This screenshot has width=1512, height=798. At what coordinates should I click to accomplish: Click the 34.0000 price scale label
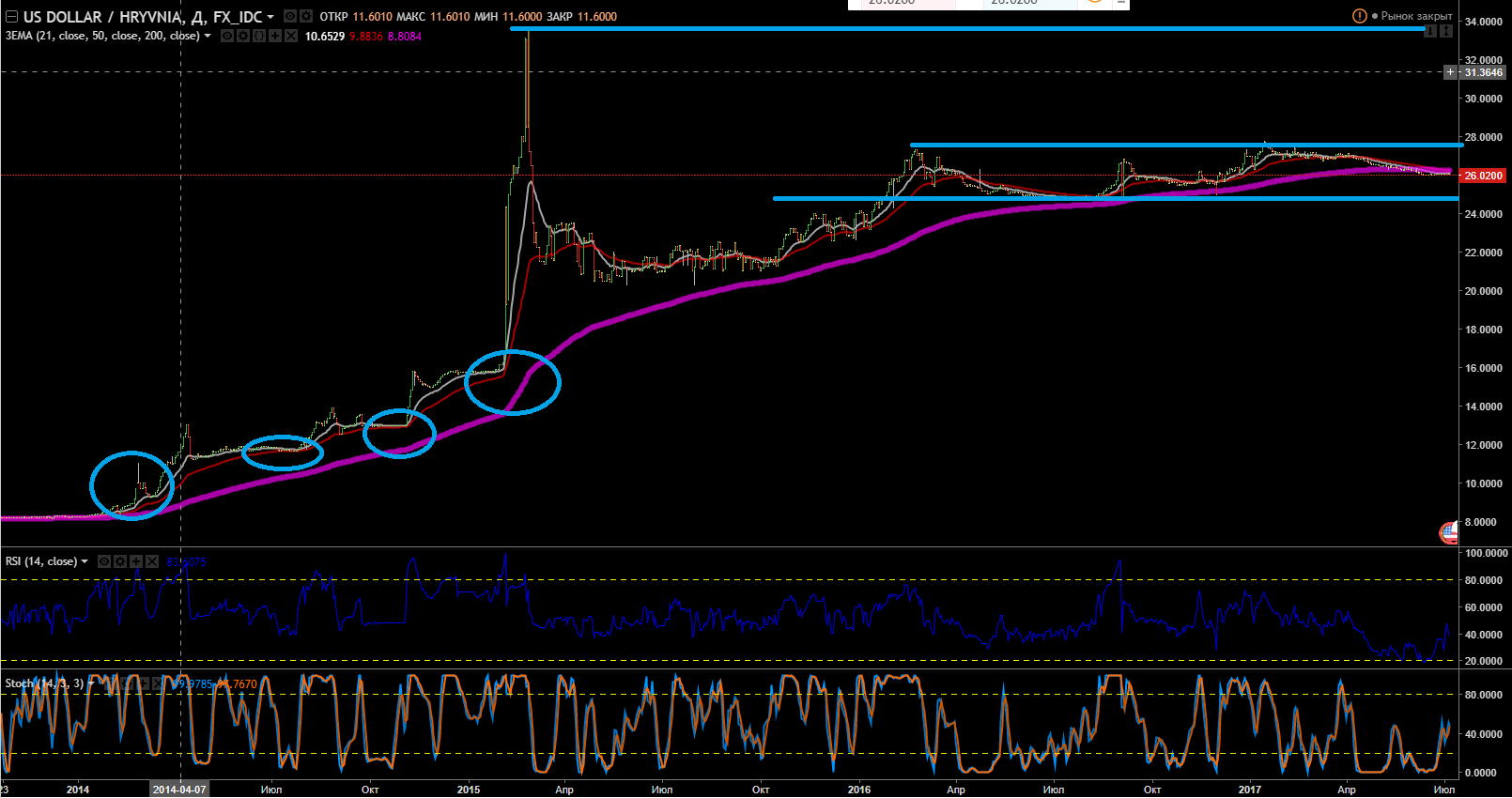(1484, 22)
